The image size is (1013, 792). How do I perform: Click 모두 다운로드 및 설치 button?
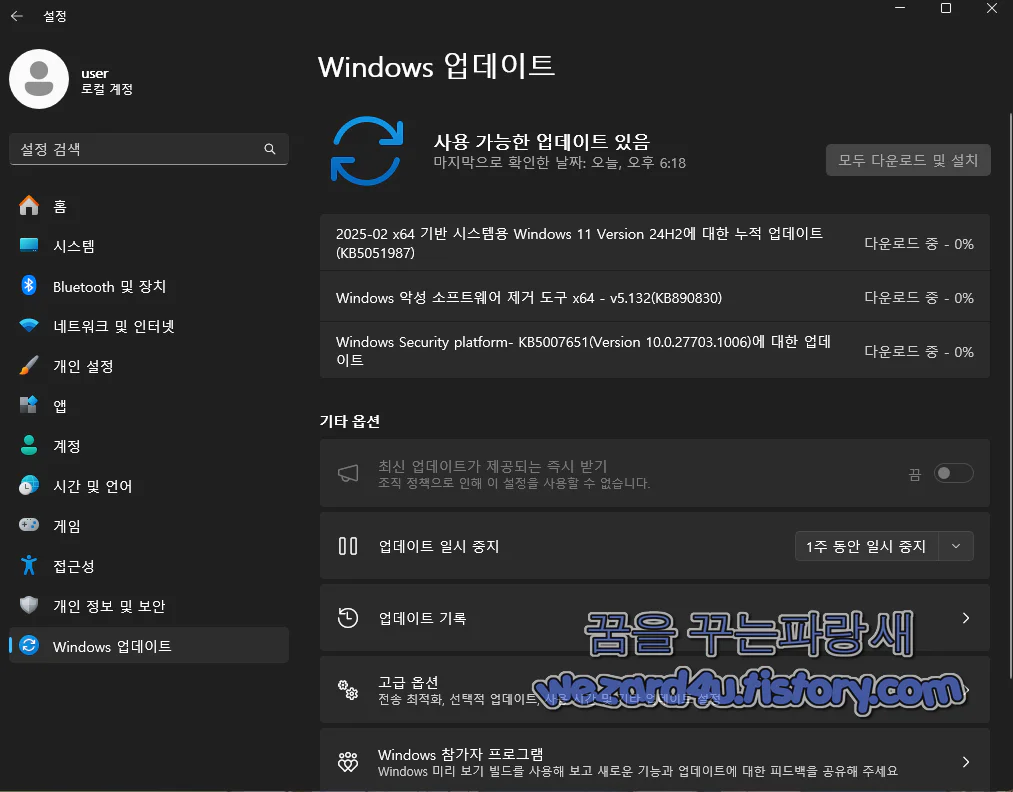[908, 160]
